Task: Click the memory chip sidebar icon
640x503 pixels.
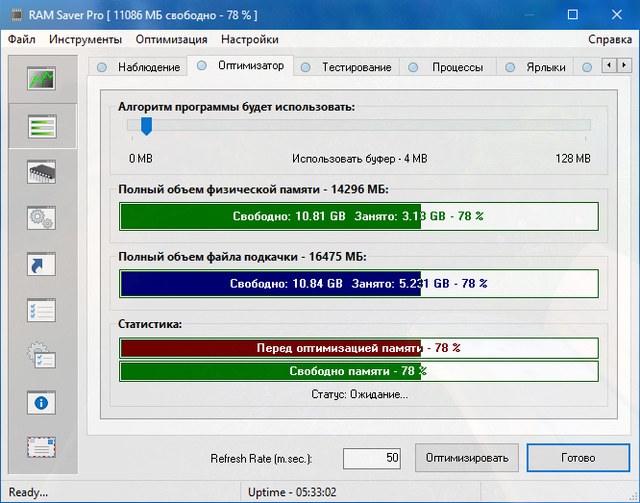Action: tap(42, 172)
